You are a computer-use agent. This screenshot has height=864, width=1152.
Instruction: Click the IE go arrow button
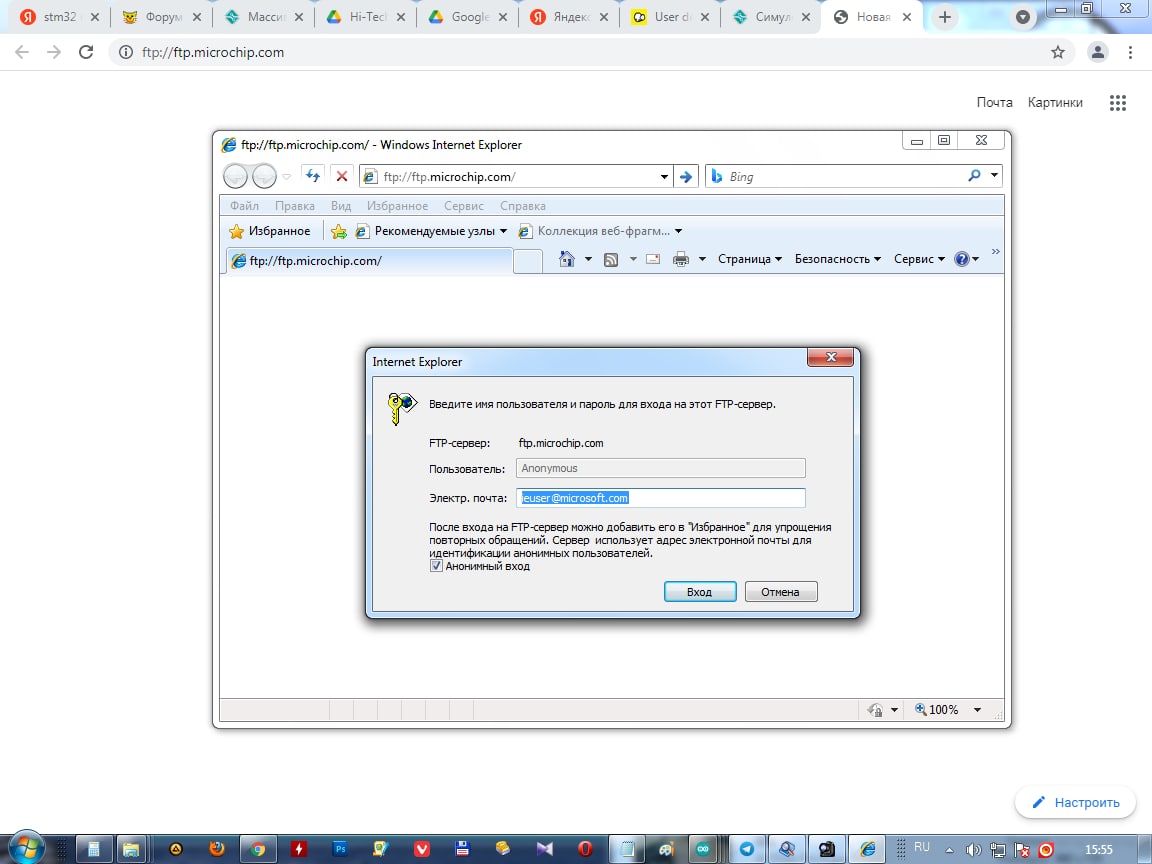685,176
